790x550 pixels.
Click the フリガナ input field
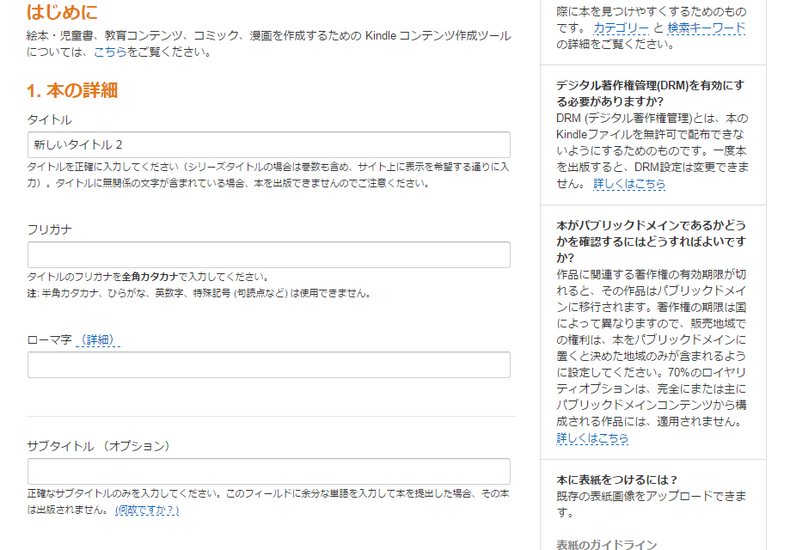coord(269,255)
